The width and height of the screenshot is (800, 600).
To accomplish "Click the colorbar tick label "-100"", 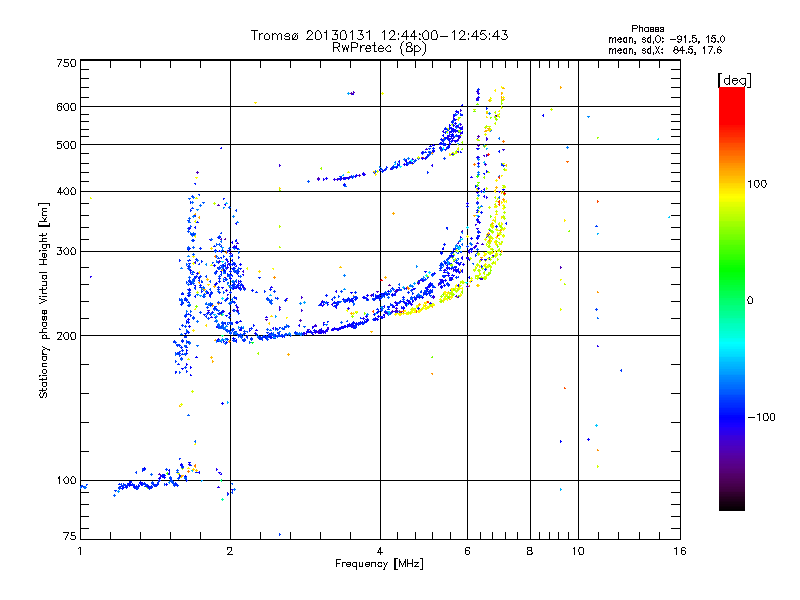I will [761, 417].
